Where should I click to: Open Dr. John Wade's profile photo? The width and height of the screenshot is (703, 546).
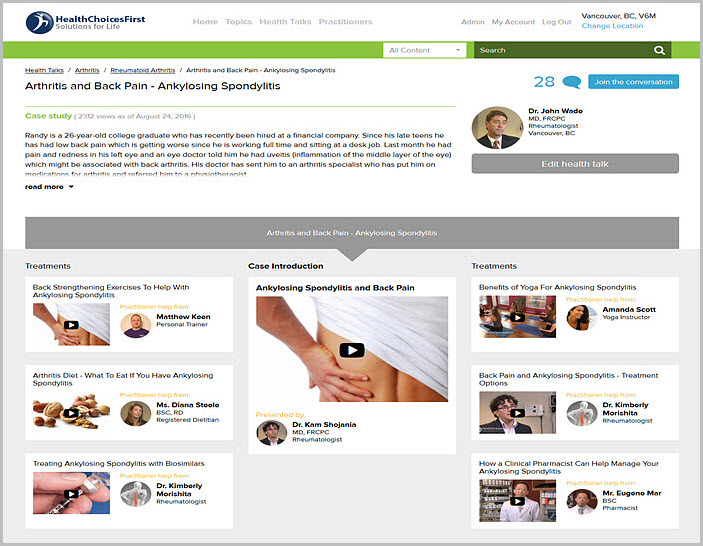(x=497, y=128)
